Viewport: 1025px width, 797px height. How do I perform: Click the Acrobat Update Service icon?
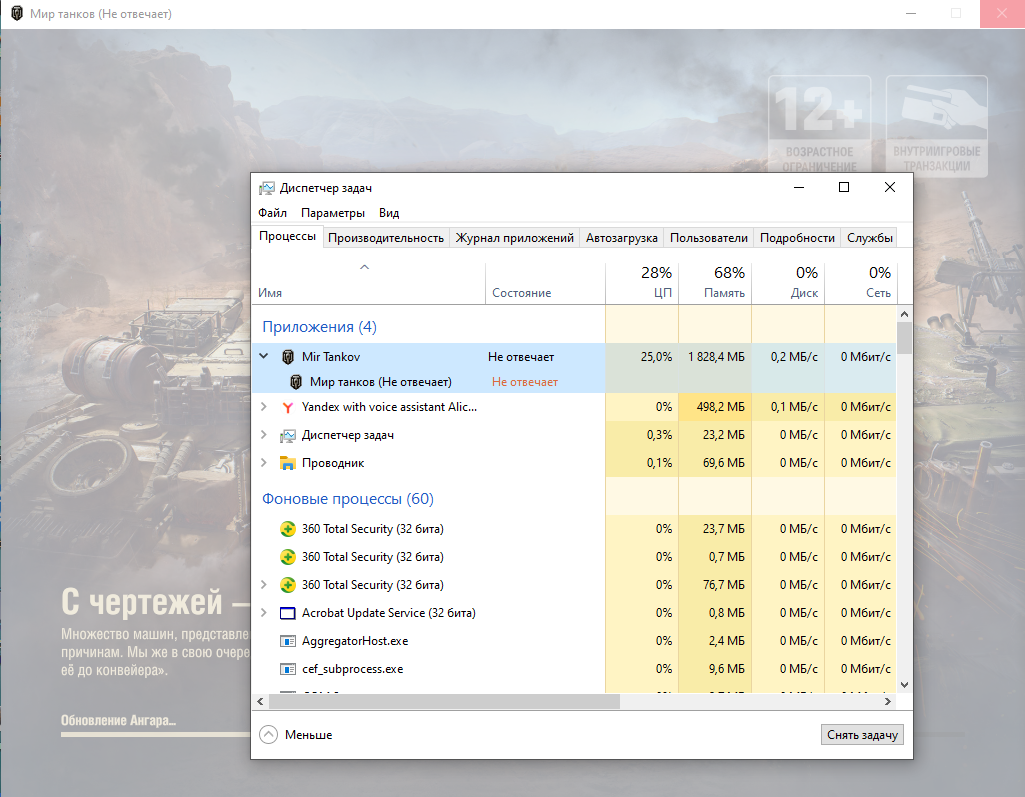pyautogui.click(x=288, y=613)
